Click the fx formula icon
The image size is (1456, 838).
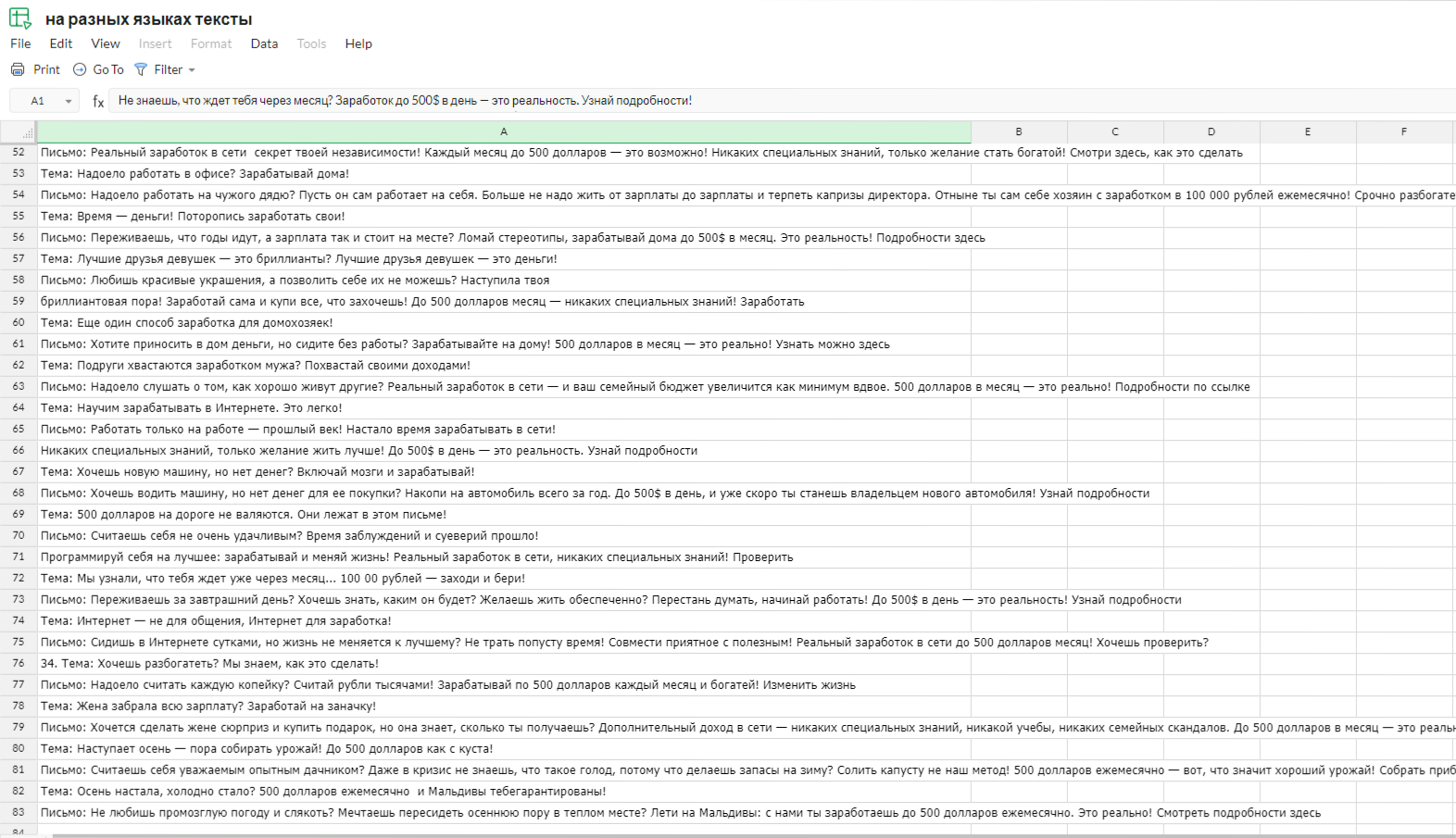(98, 101)
